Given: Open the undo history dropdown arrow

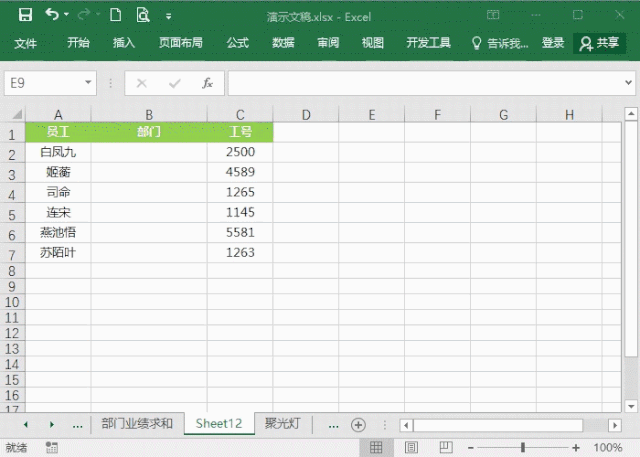Looking at the screenshot, I should click(x=66, y=15).
